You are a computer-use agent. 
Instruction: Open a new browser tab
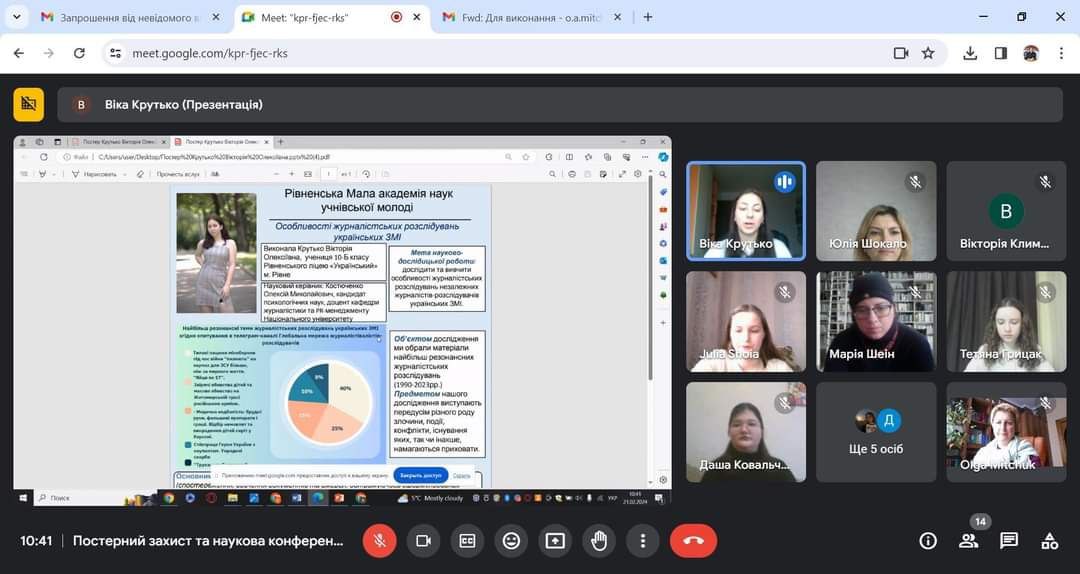pyautogui.click(x=647, y=17)
